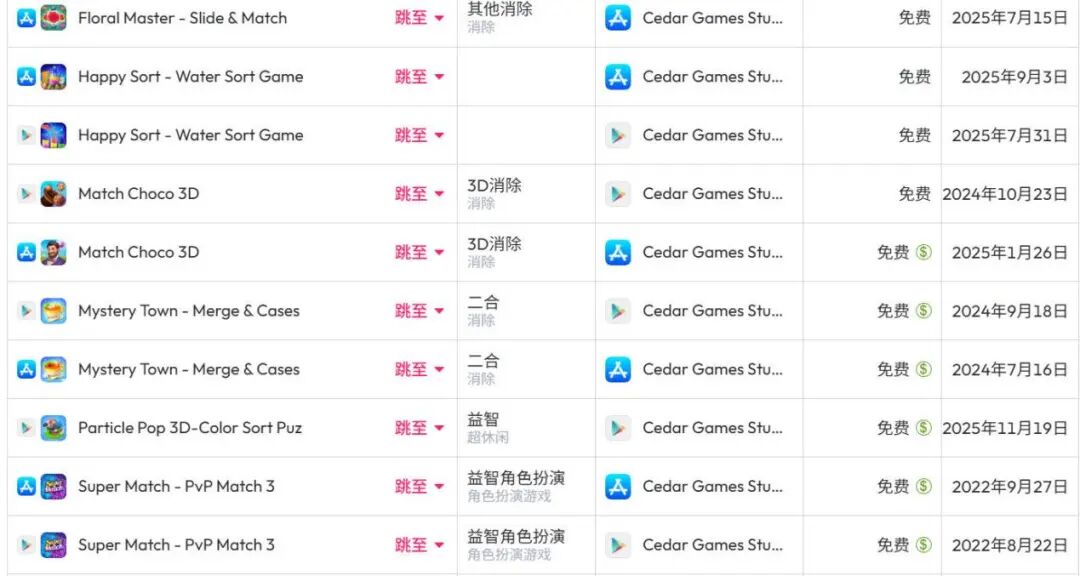Click the publisher Google Play icon in Particle Pop row
This screenshot has height=576, width=1080.
pyautogui.click(x=618, y=428)
